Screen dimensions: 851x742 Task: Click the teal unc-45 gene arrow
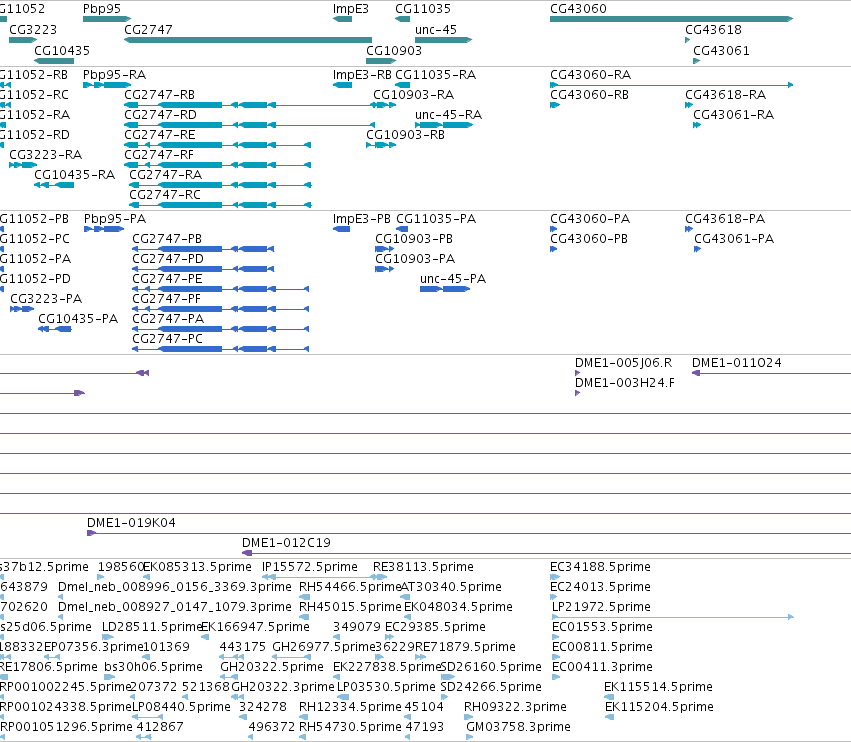(x=443, y=40)
